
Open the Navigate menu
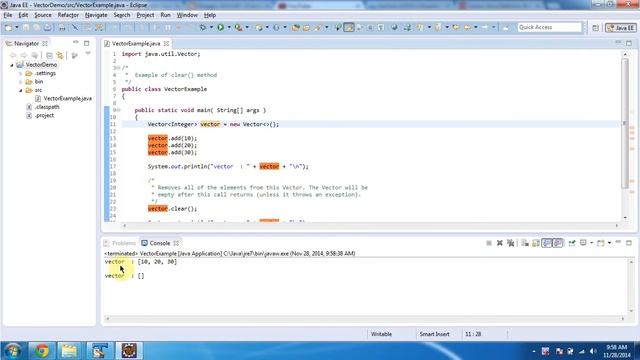click(x=96, y=15)
